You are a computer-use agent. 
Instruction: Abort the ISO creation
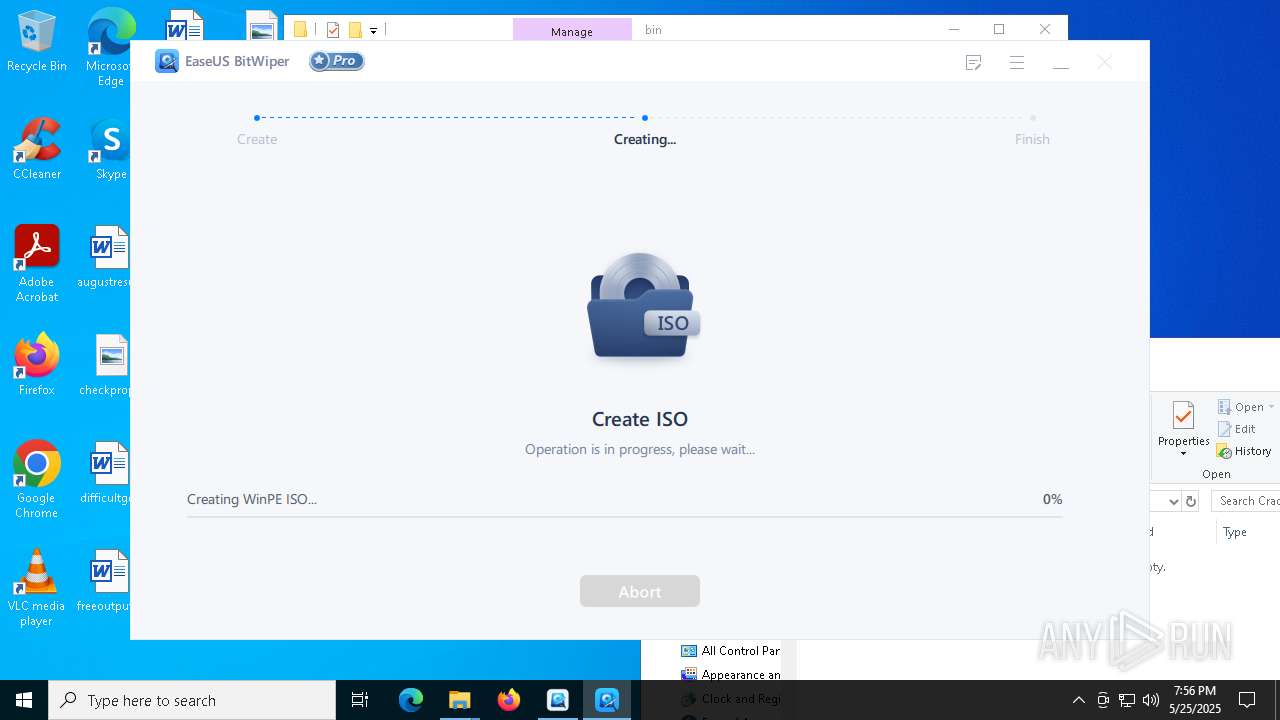pyautogui.click(x=640, y=591)
